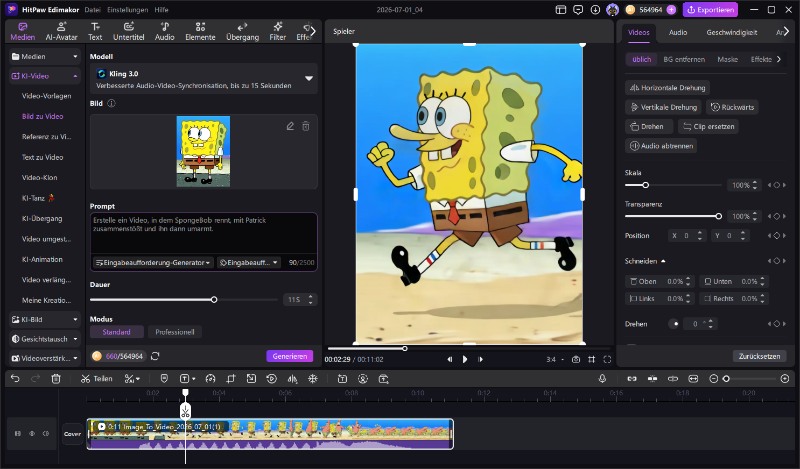Edit the uploaded image with pencil icon
800x469 pixels.
click(290, 126)
